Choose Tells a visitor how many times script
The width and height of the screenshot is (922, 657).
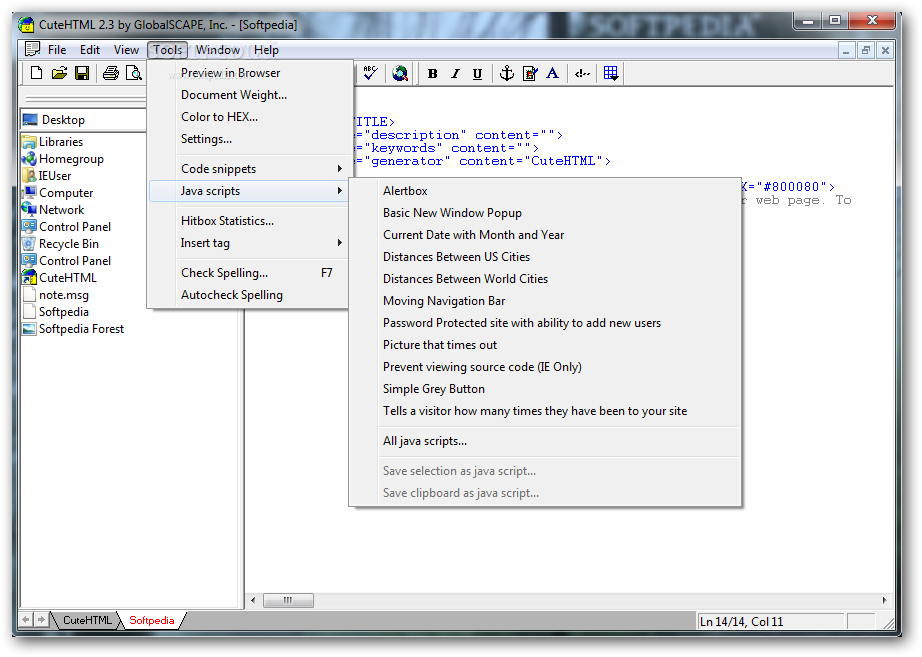(544, 411)
